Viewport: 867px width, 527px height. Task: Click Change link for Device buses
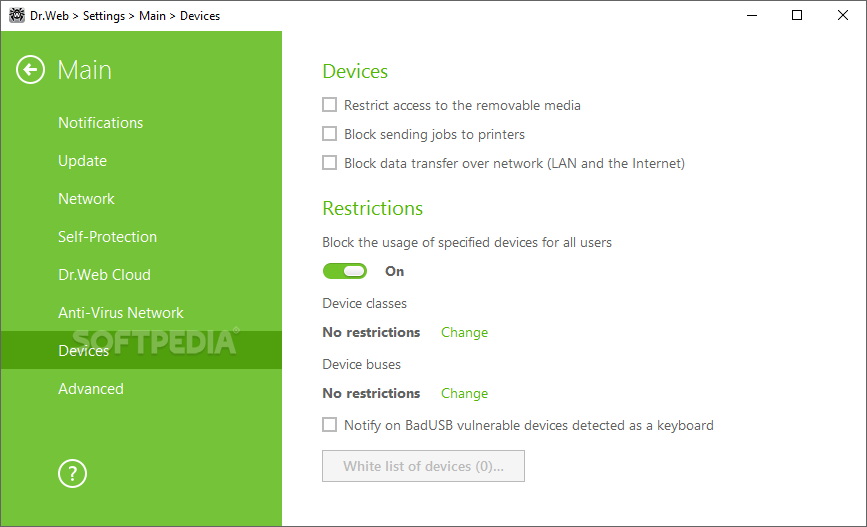coord(464,393)
